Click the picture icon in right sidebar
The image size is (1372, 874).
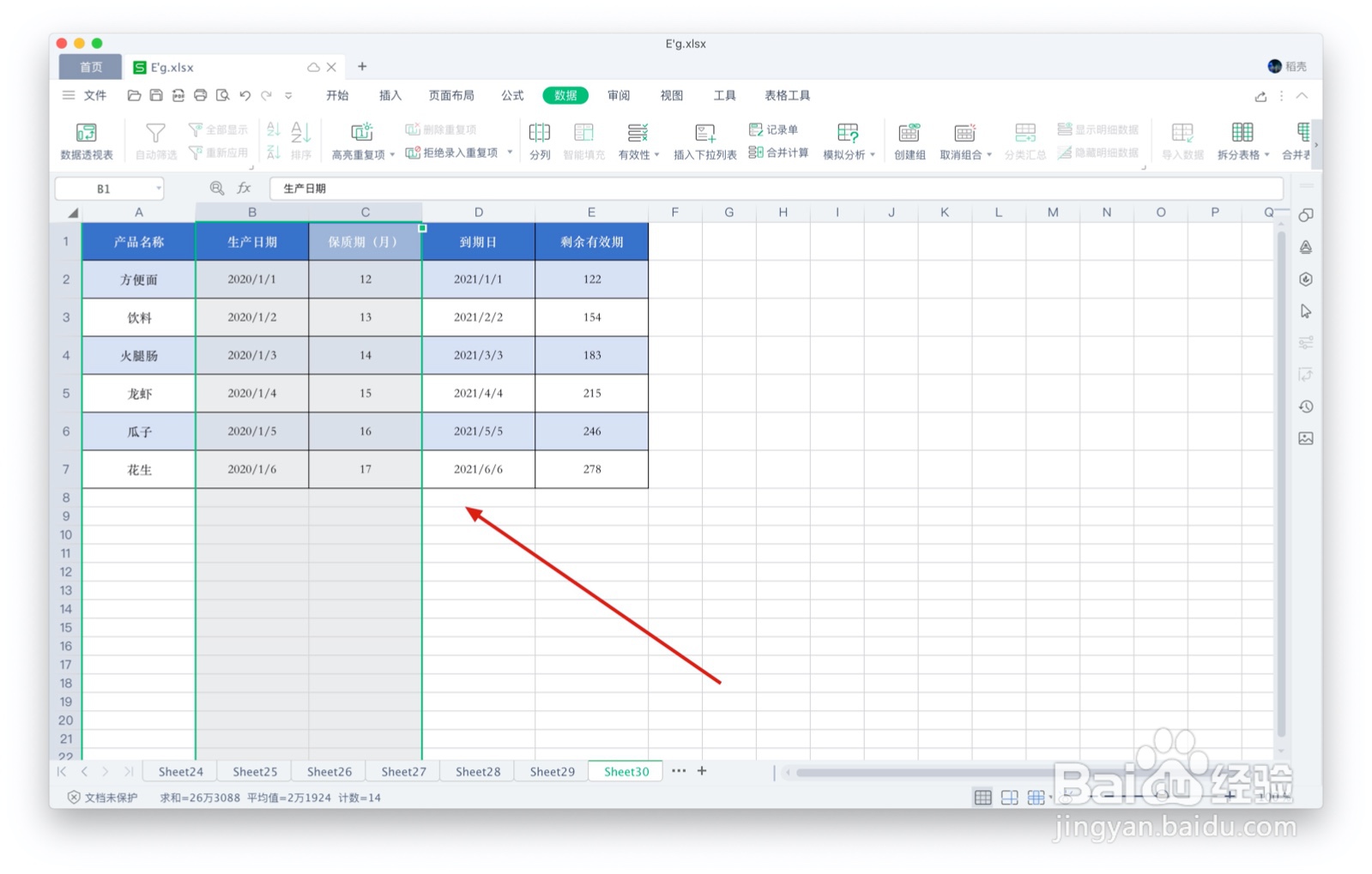tap(1306, 438)
